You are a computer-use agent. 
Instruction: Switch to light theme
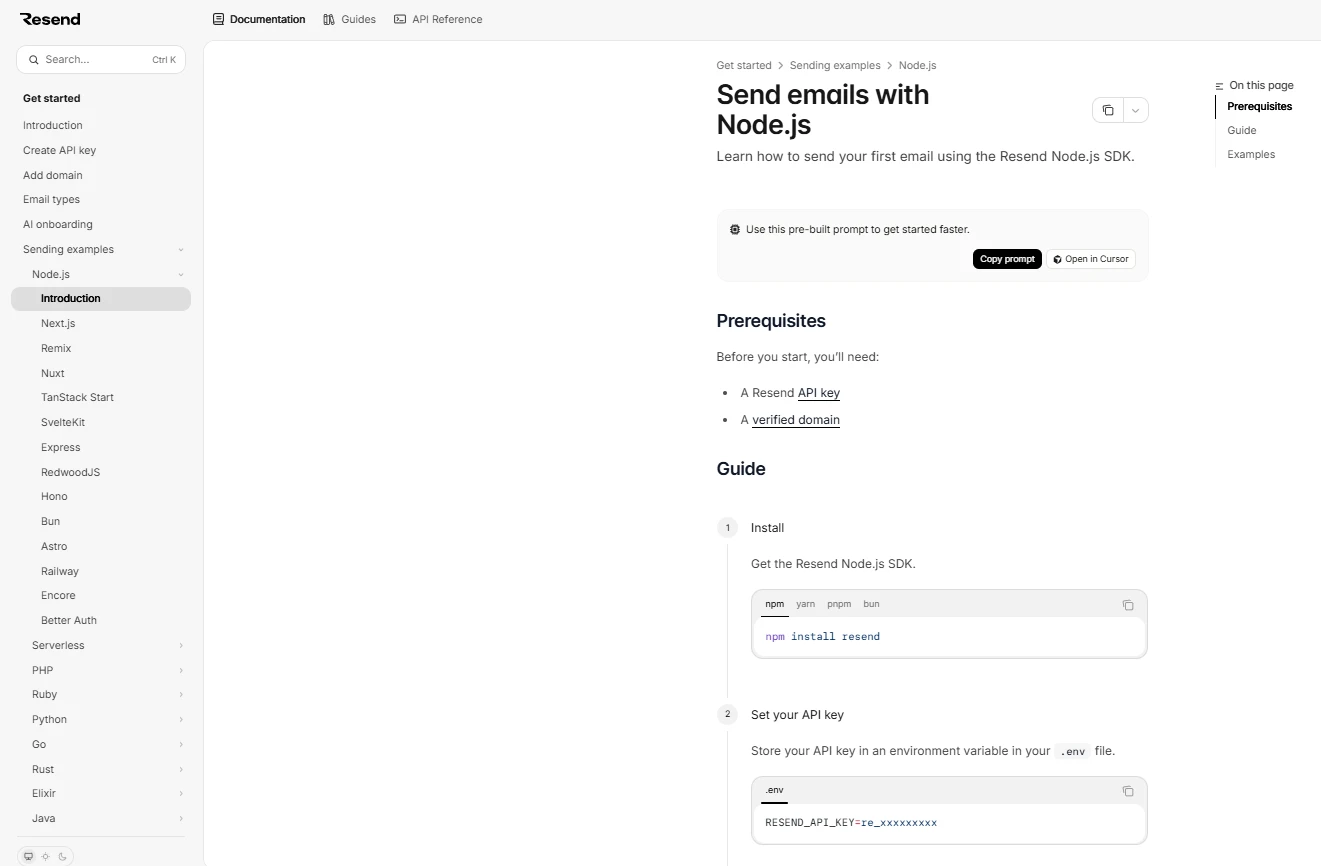point(45,856)
